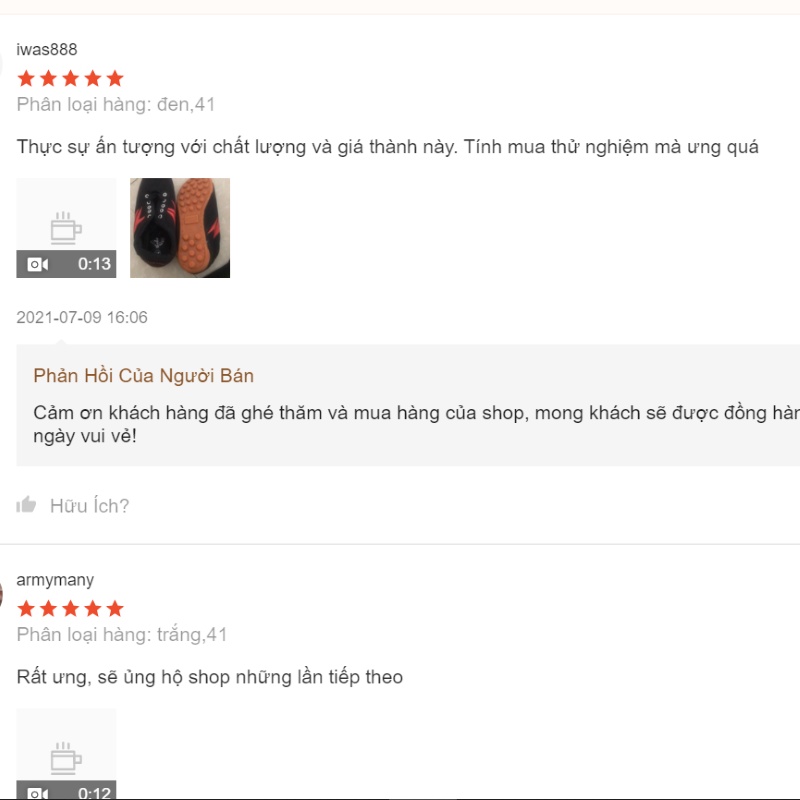Screen dimensions: 800x800
Task: Open the iwas888 user profile
Action: [47, 49]
